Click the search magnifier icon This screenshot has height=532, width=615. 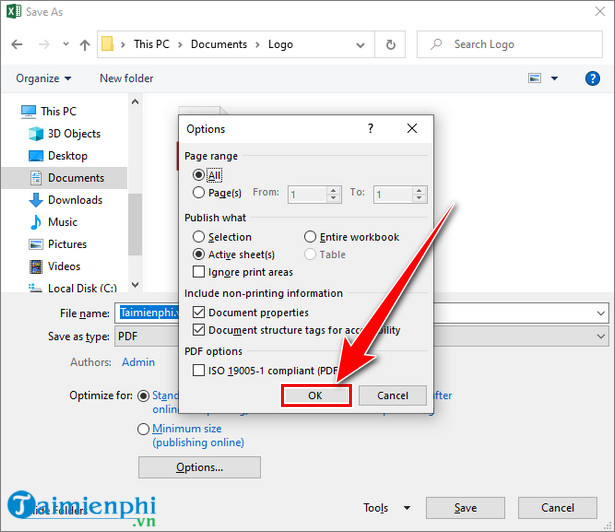436,44
